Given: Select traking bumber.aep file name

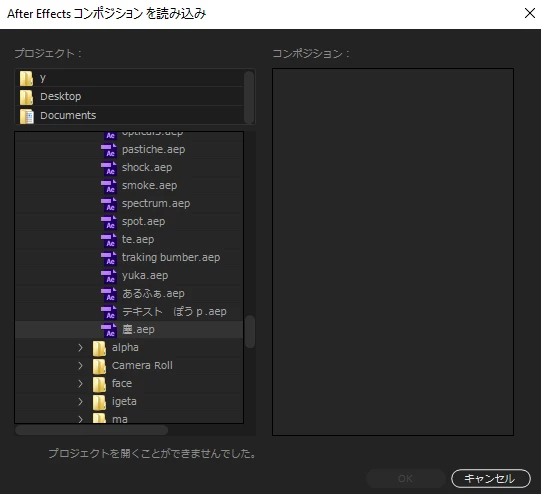Looking at the screenshot, I should pyautogui.click(x=171, y=257).
